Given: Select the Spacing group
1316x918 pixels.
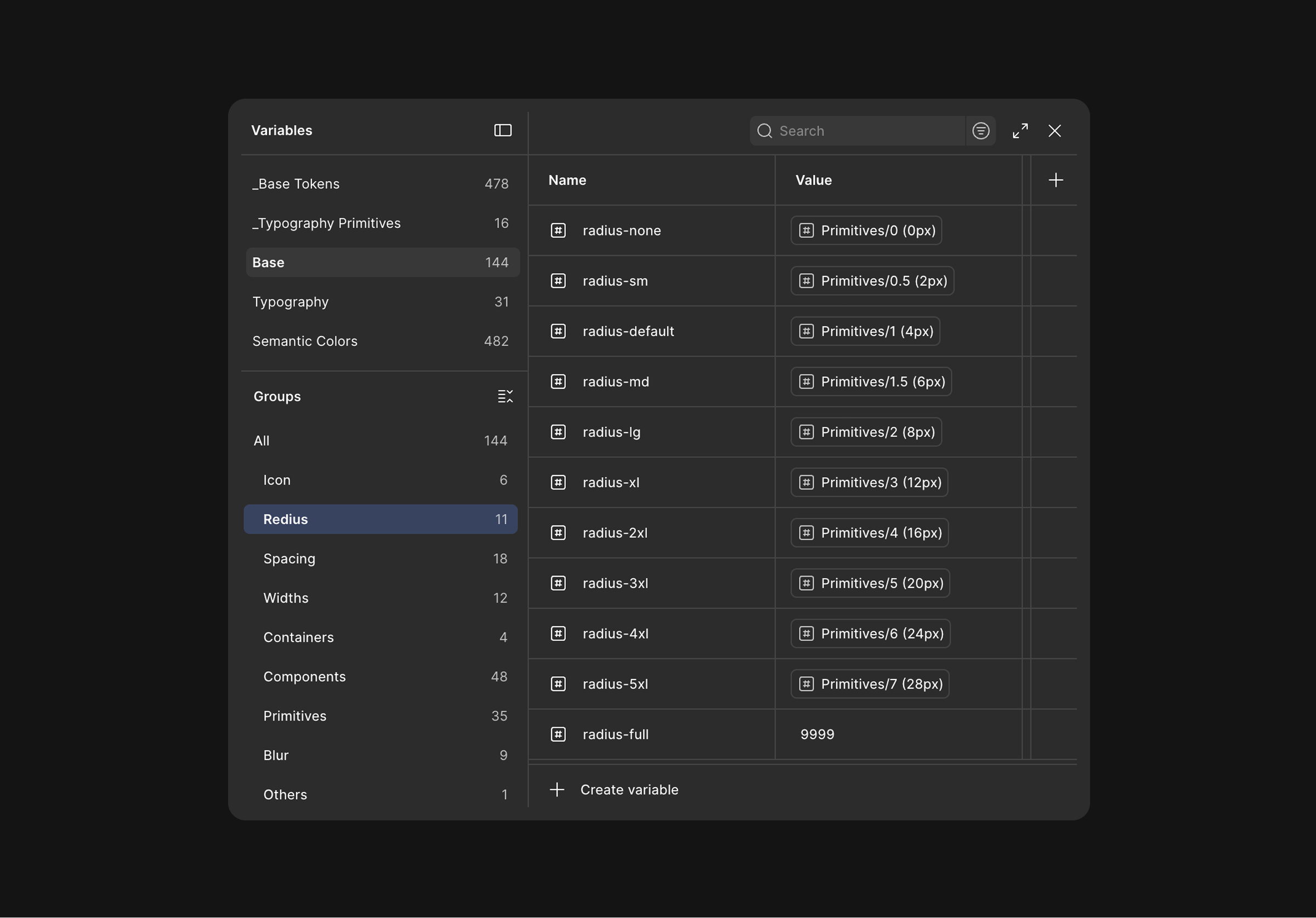Looking at the screenshot, I should (381, 559).
